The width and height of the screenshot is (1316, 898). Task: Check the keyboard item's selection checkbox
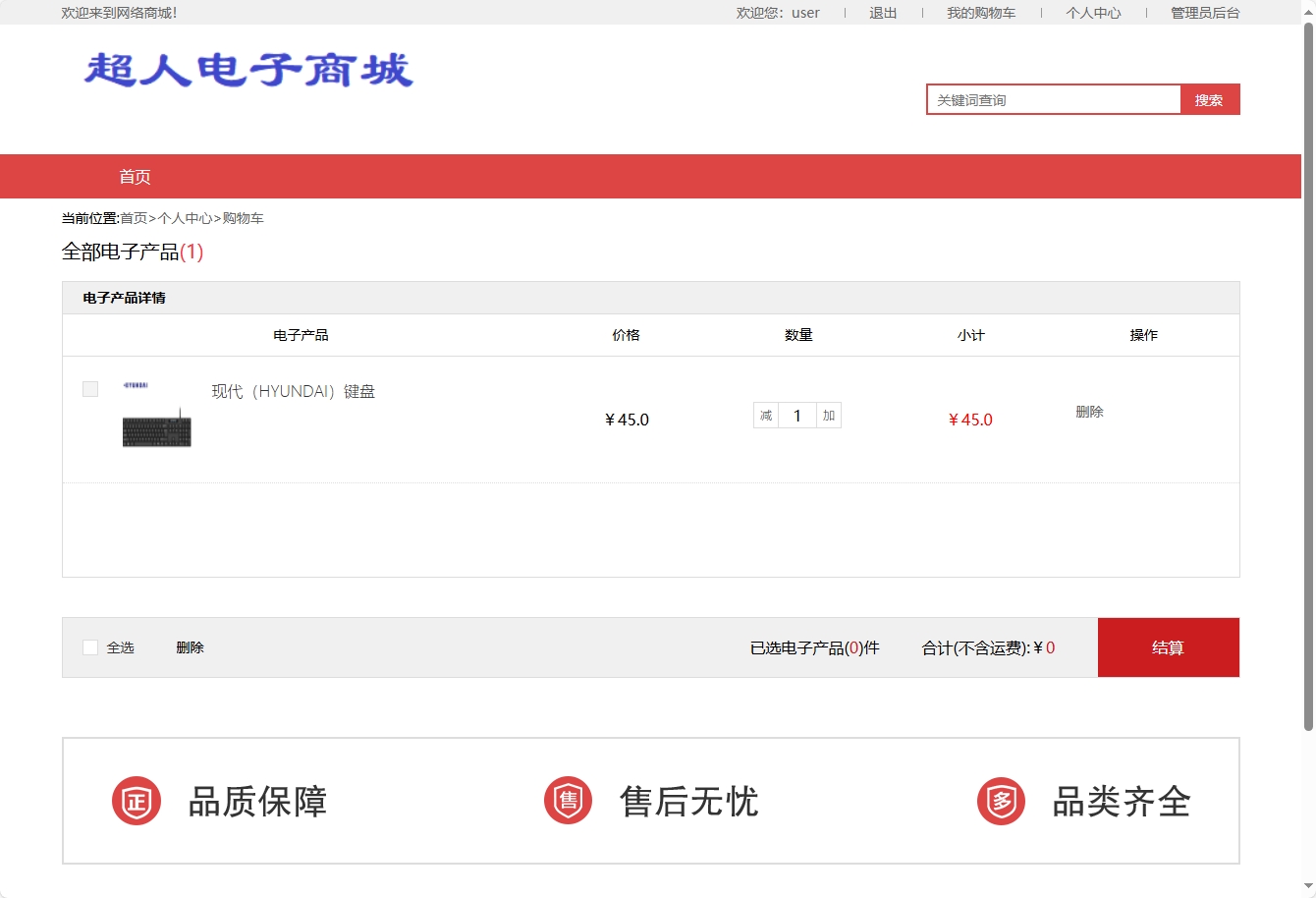(x=89, y=388)
